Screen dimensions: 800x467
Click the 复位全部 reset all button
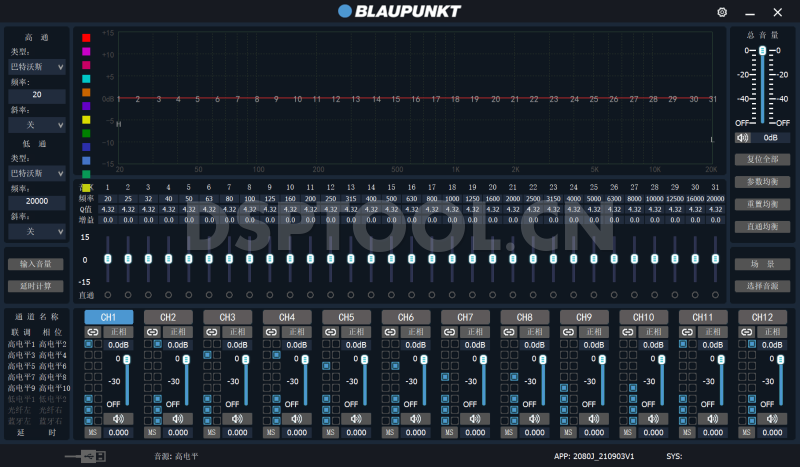762,159
